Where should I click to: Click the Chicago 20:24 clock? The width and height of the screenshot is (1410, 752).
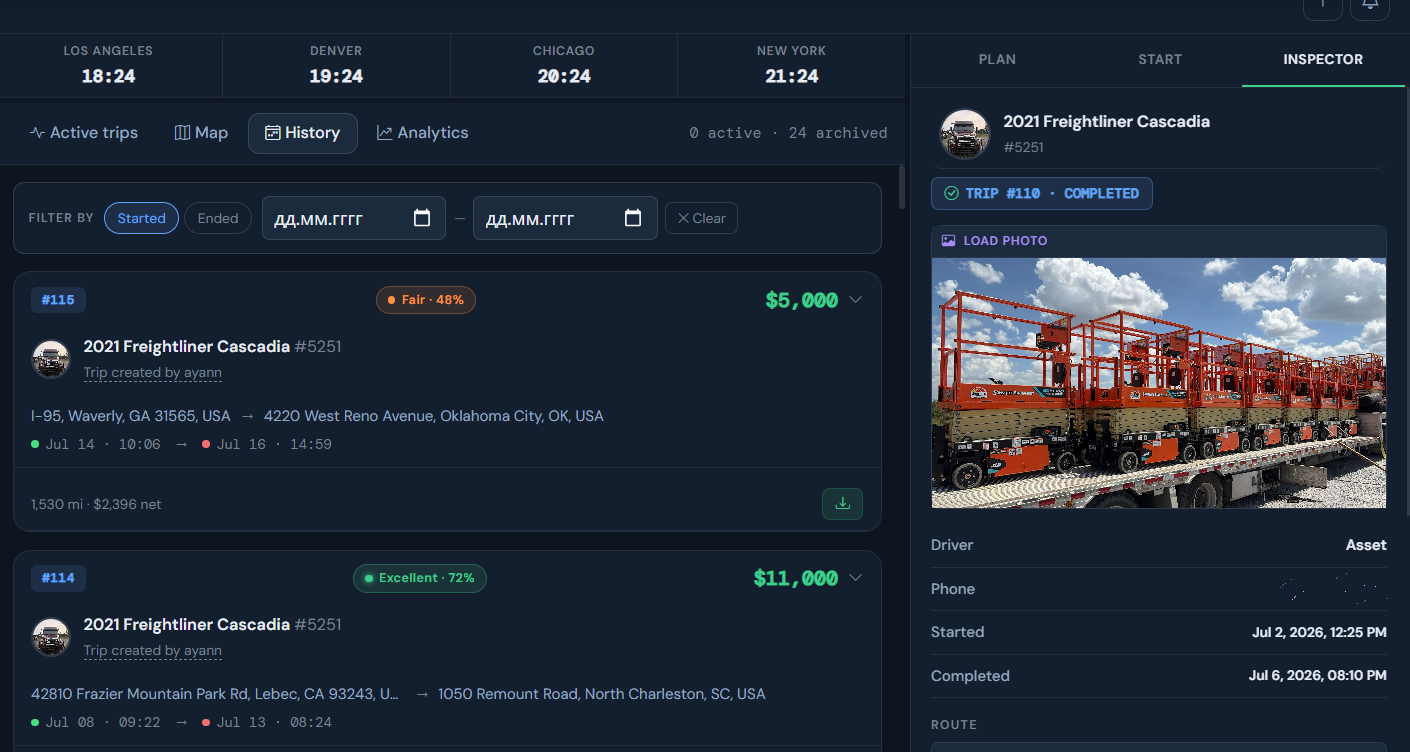tap(564, 66)
